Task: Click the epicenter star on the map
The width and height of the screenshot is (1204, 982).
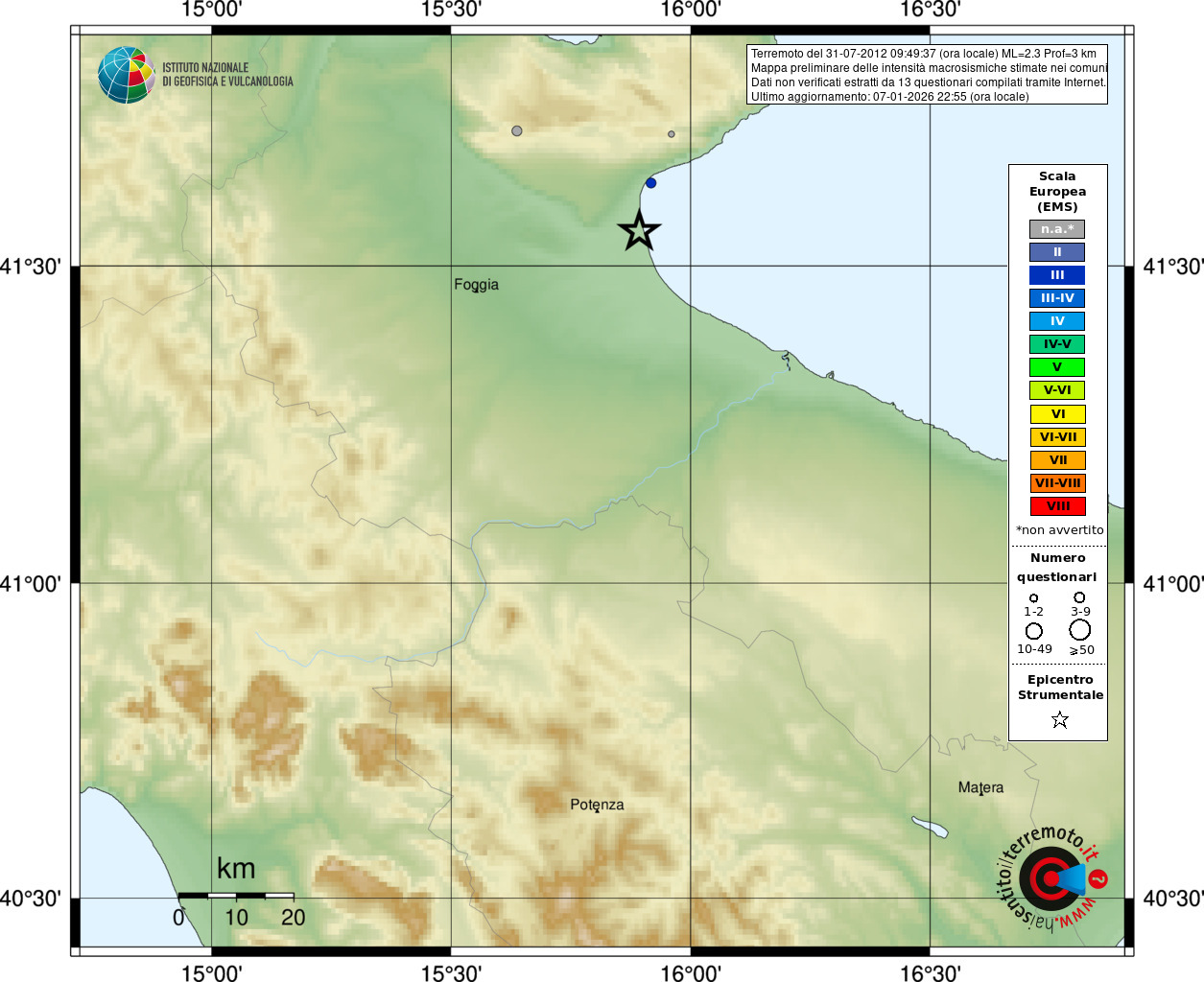Action: pos(639,231)
